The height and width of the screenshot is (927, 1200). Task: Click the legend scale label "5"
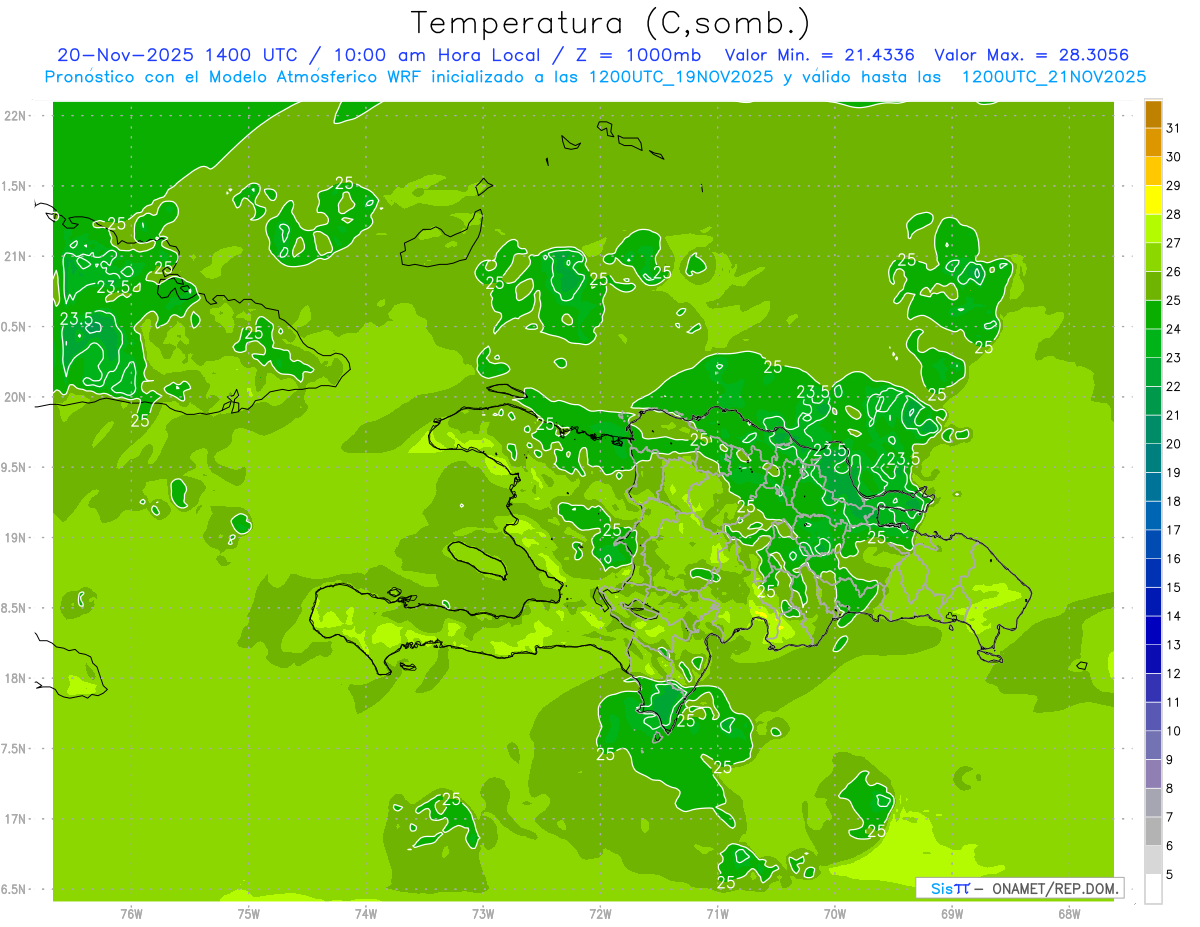tap(1170, 874)
